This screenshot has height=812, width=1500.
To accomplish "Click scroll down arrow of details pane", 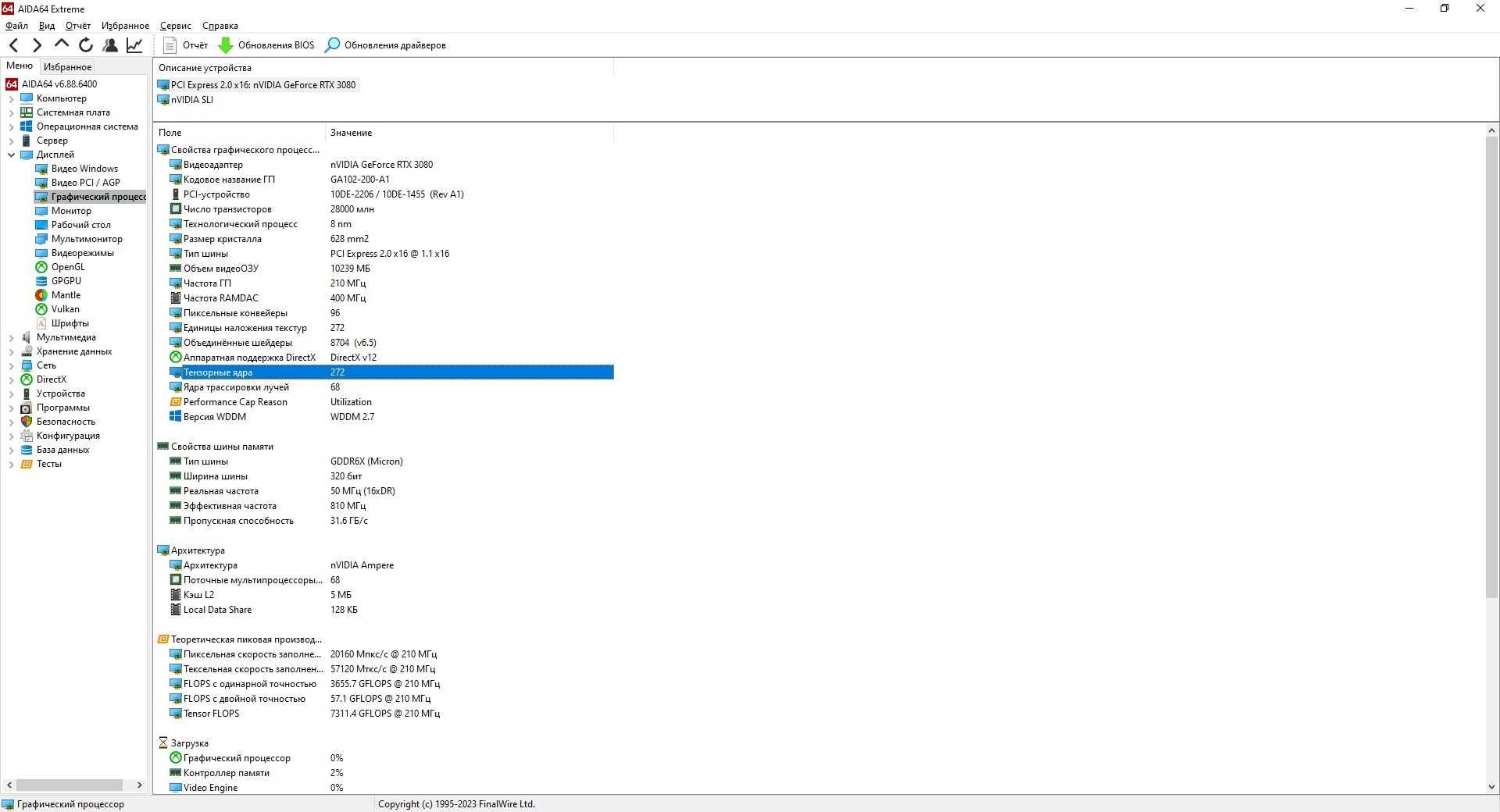I will click(x=1491, y=787).
